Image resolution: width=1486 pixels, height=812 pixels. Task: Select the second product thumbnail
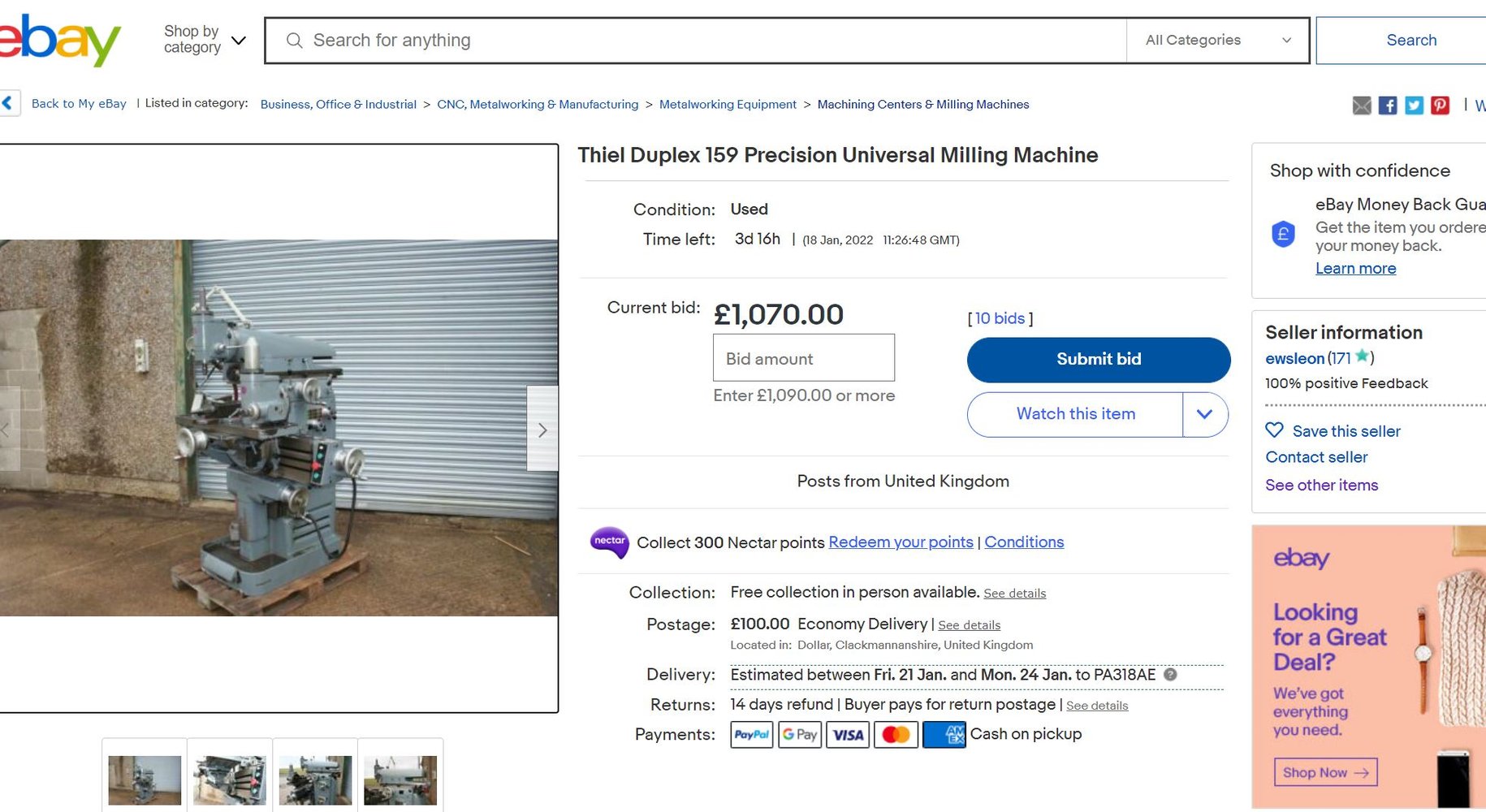[230, 780]
